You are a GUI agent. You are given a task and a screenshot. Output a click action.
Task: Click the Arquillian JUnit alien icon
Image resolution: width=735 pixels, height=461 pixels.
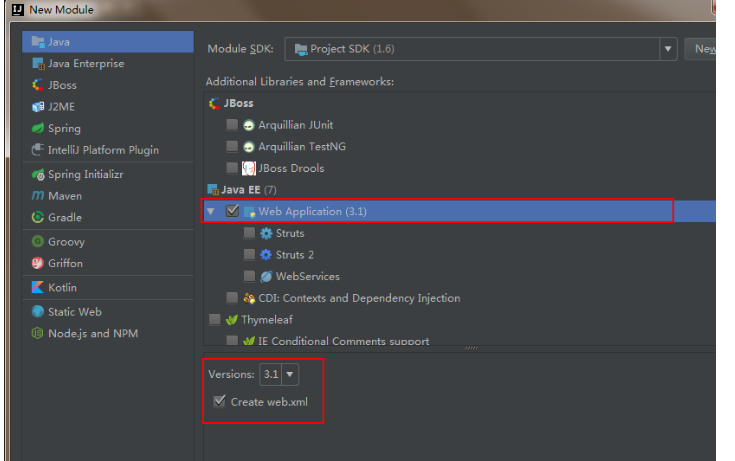pyautogui.click(x=249, y=125)
